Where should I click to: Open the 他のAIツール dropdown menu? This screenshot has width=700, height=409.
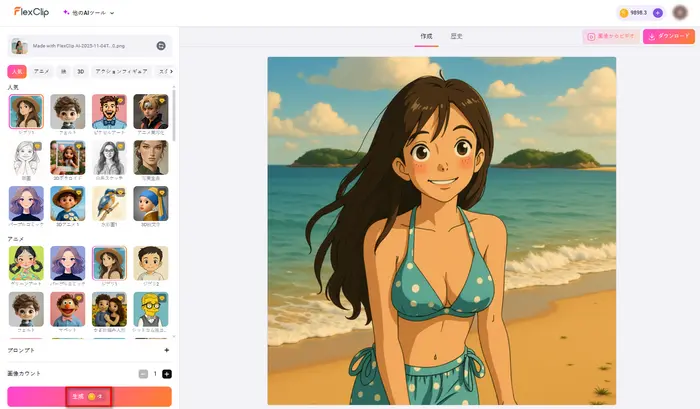click(x=88, y=13)
